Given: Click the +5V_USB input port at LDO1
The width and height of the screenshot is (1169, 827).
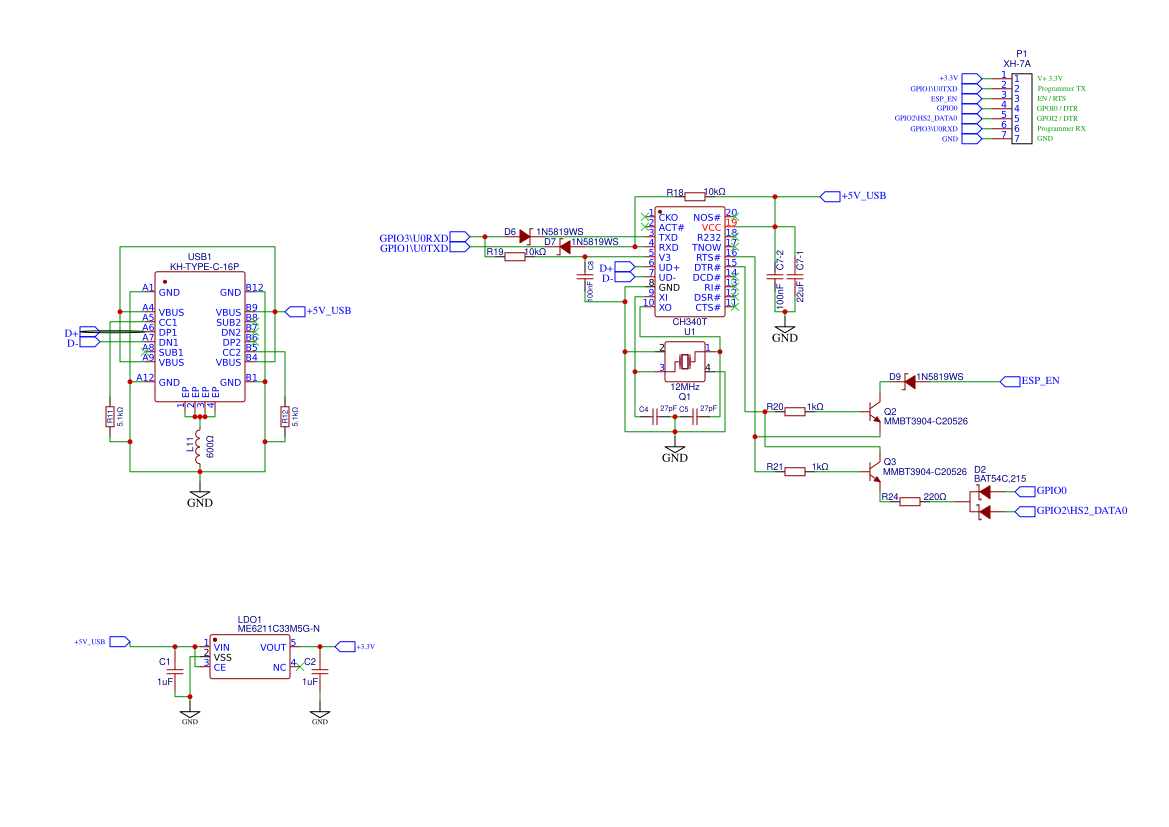Looking at the screenshot, I should tap(102, 641).
